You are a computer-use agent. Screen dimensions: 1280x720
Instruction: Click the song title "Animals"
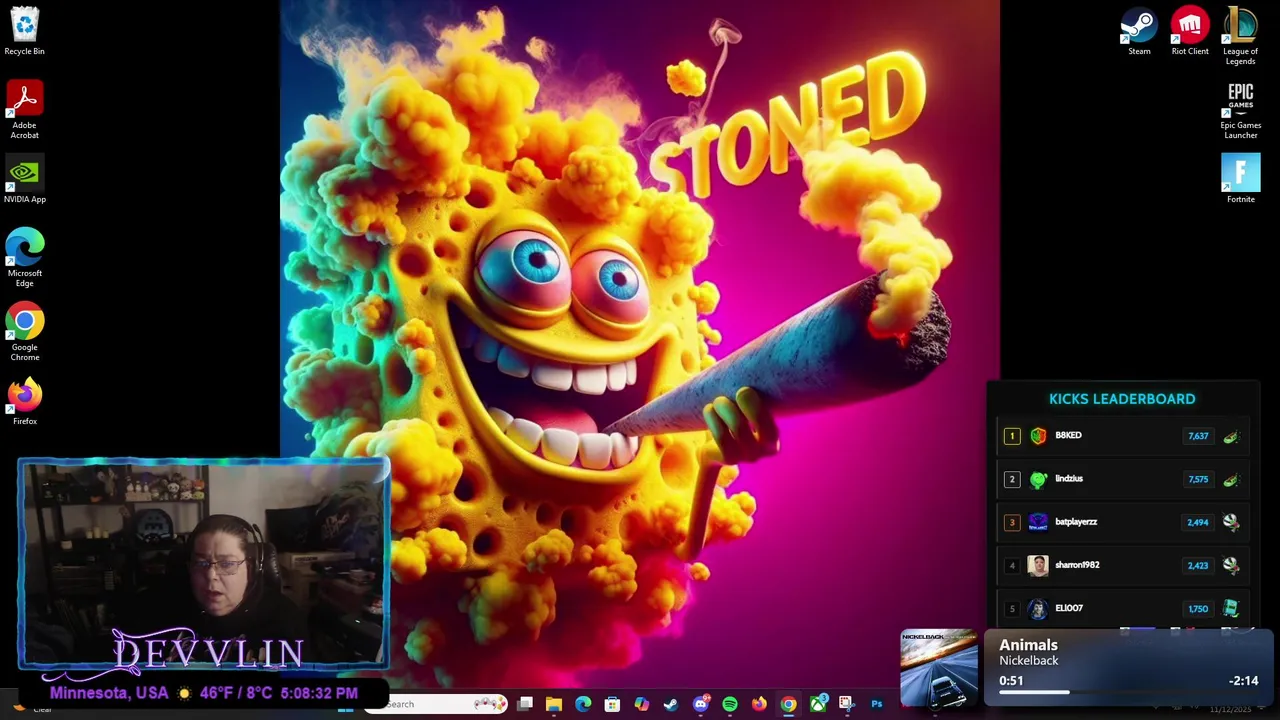tap(1028, 645)
